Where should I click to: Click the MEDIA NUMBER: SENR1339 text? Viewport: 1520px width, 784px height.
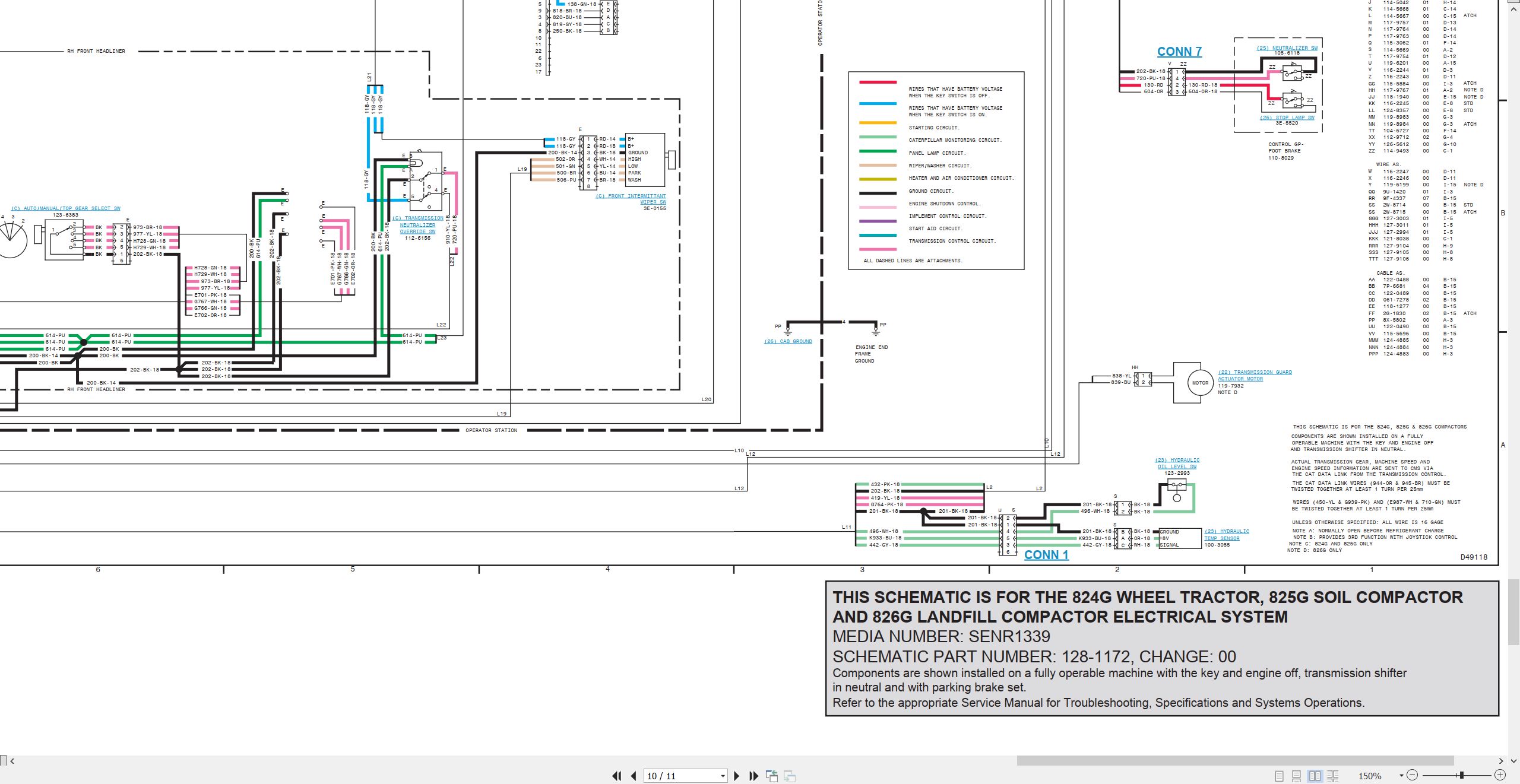[x=941, y=636]
